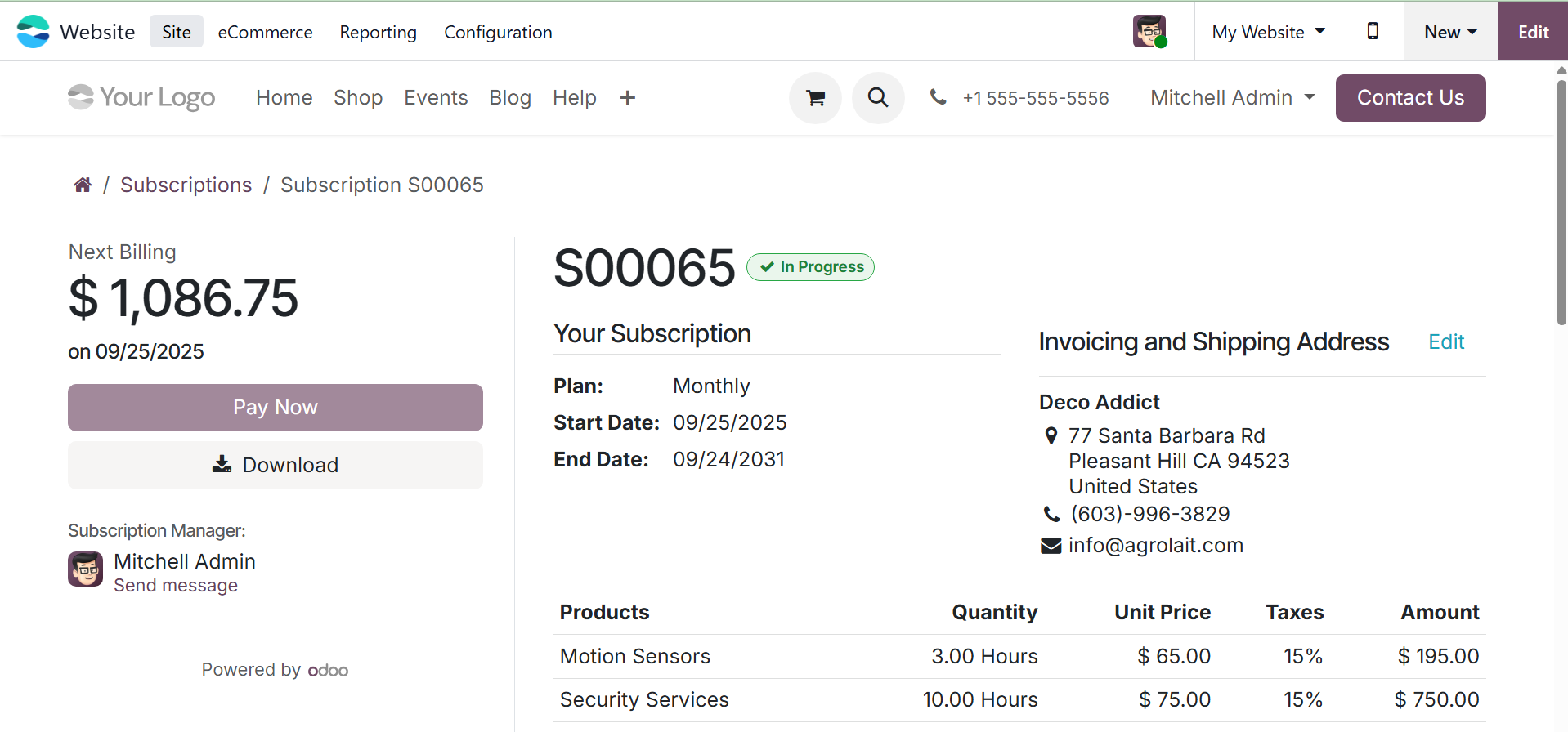
Task: Click the plus icon in navigation menu
Action: [628, 98]
